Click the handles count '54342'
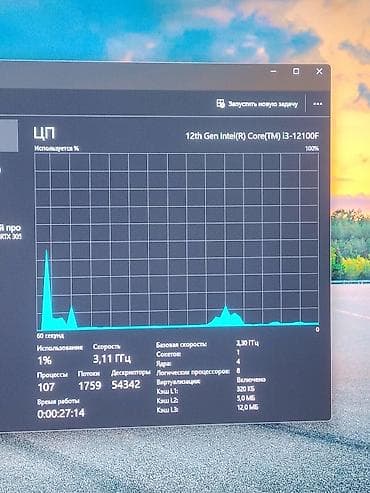The width and height of the screenshot is (370, 493). (x=126, y=385)
